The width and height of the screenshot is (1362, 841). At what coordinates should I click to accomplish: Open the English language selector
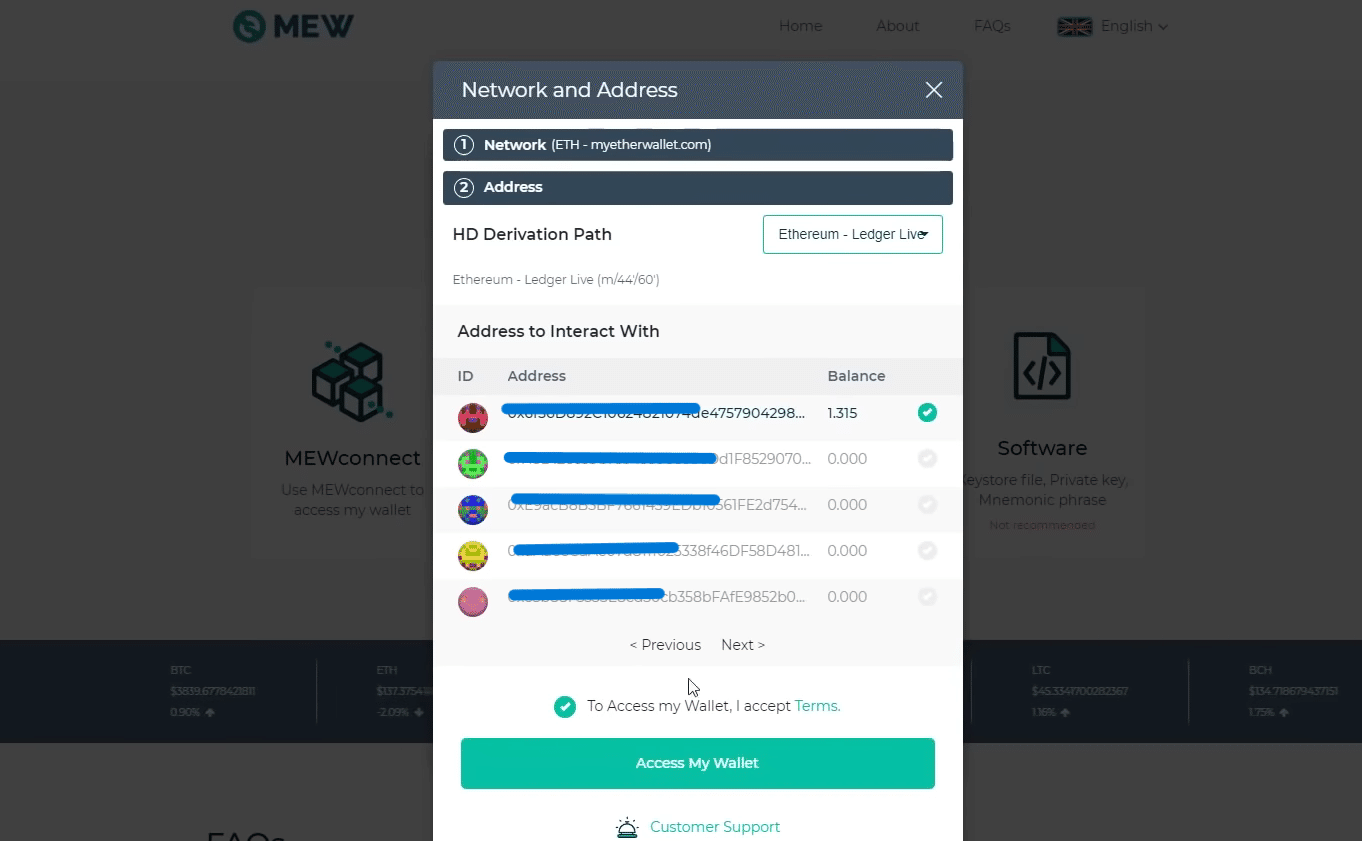[x=1113, y=26]
